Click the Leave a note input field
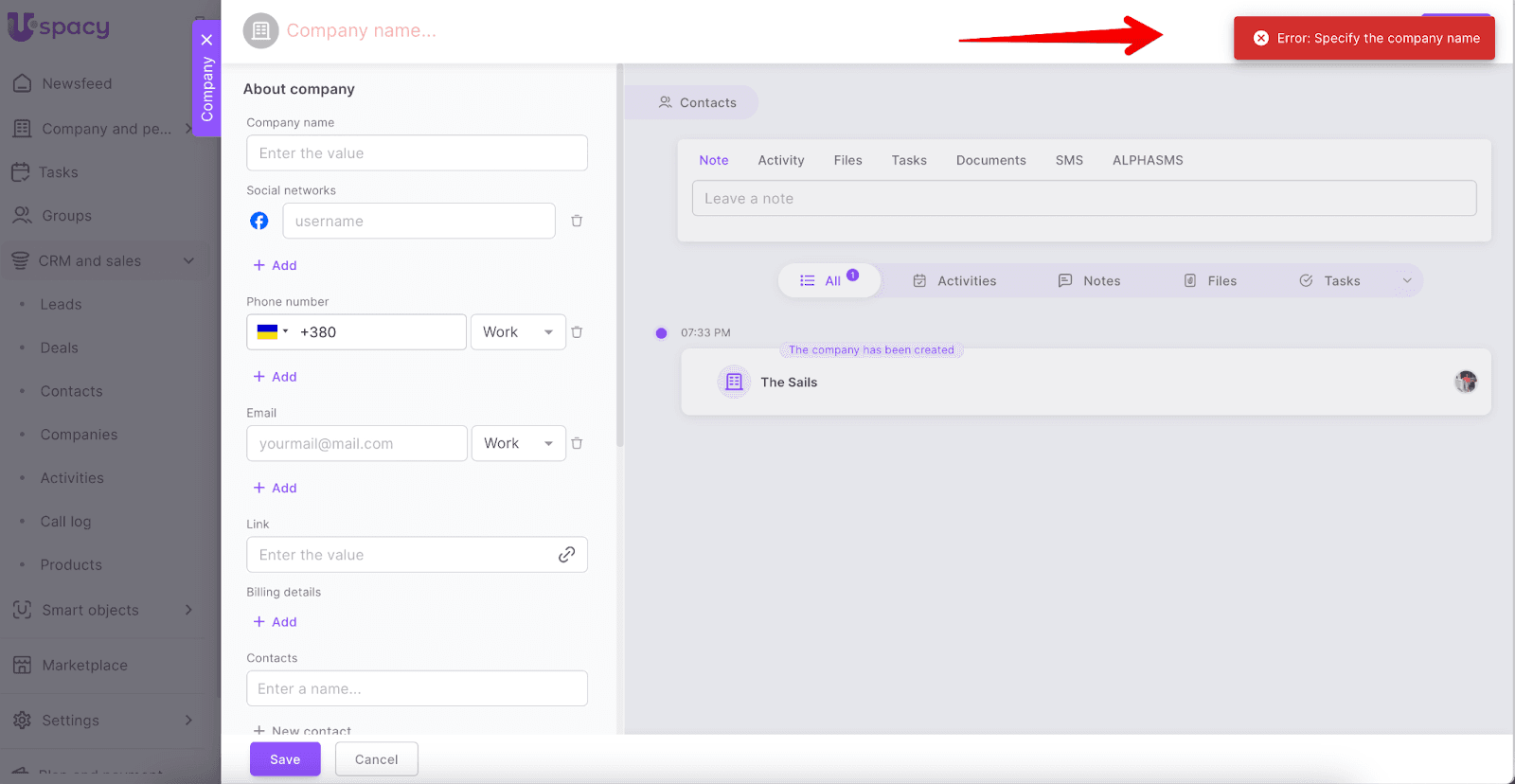This screenshot has height=784, width=1515. point(1083,199)
